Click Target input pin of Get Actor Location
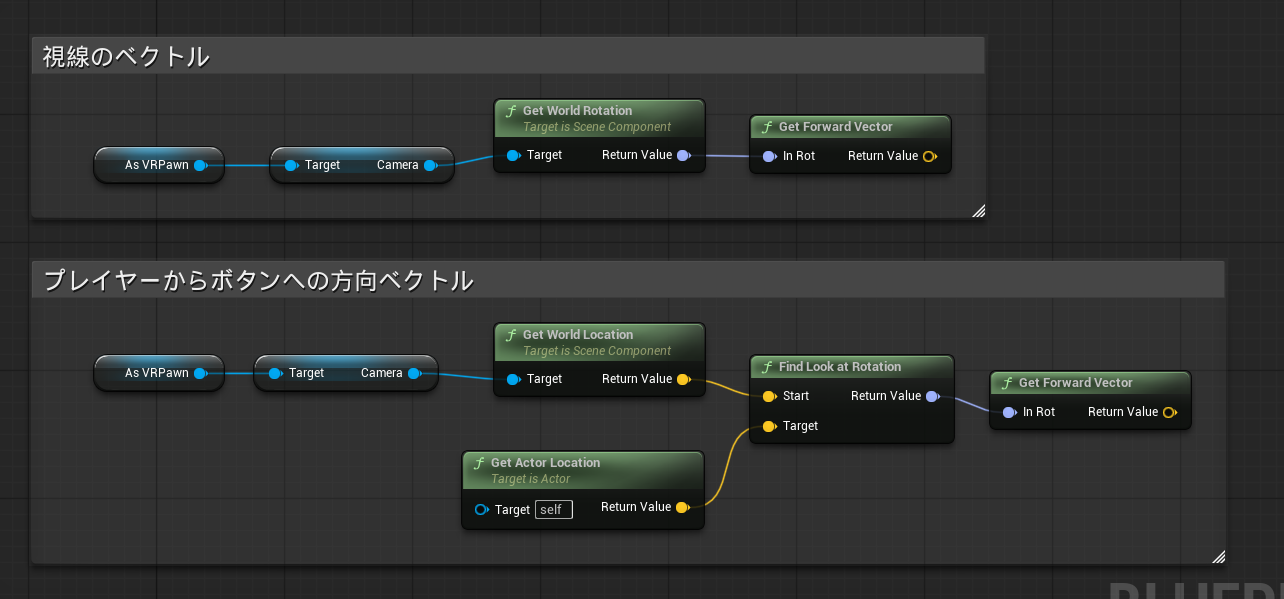The height and width of the screenshot is (599, 1284). (482, 510)
